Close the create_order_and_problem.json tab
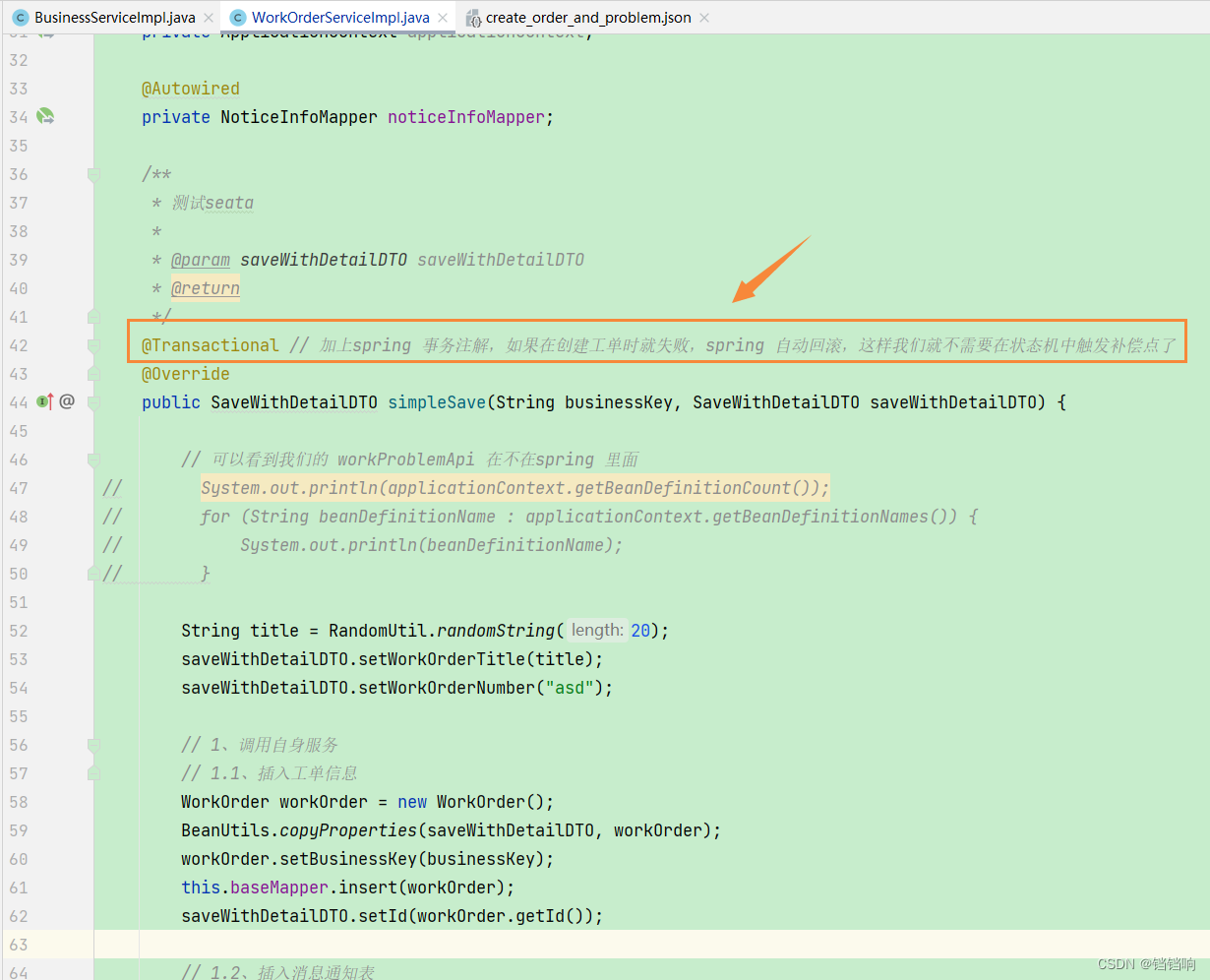 (x=704, y=18)
